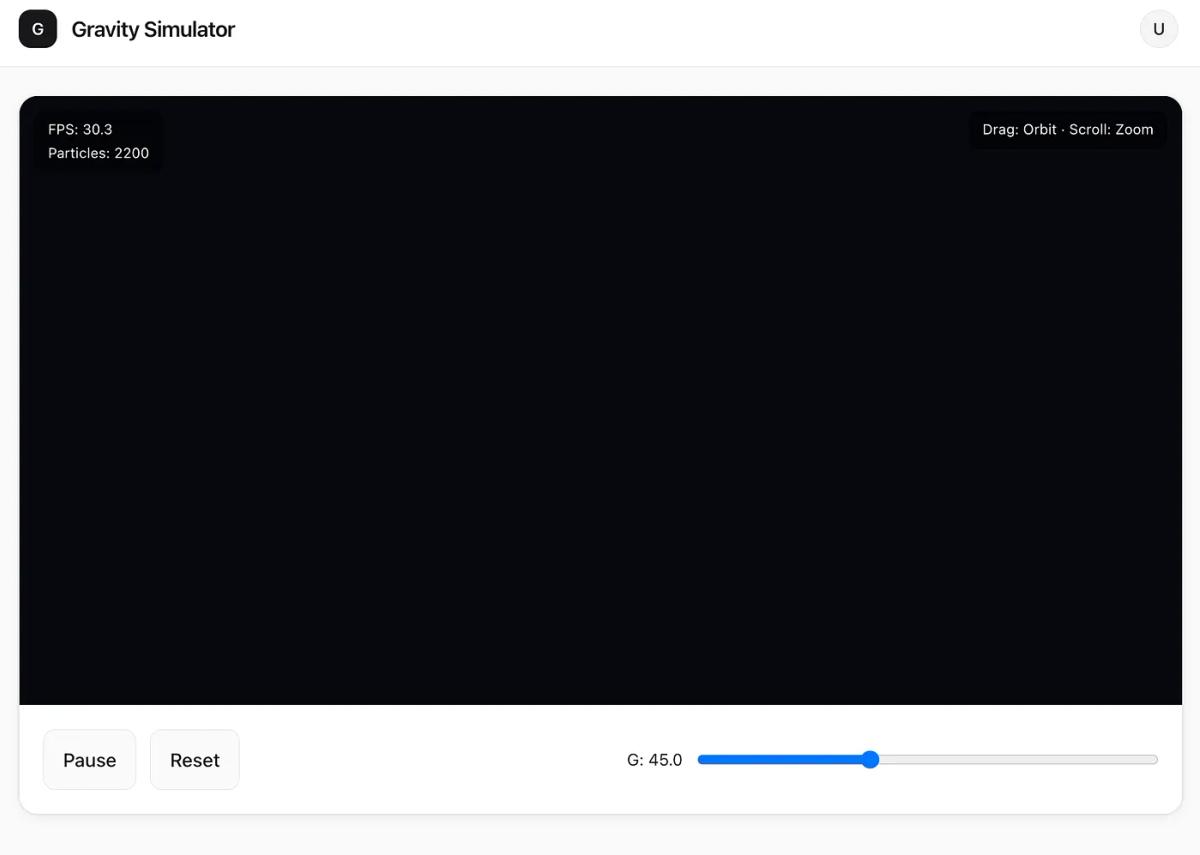Screen dimensions: 1200x855
Task: Click the G: 45.0 value label
Action: point(654,760)
